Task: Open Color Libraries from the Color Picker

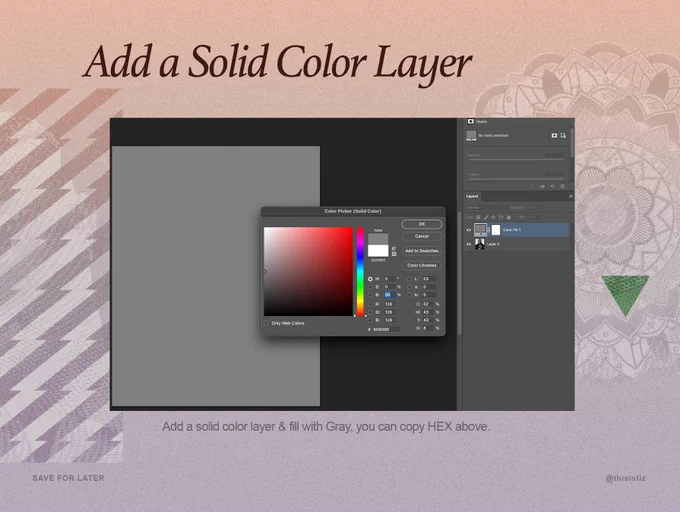Action: [x=422, y=265]
